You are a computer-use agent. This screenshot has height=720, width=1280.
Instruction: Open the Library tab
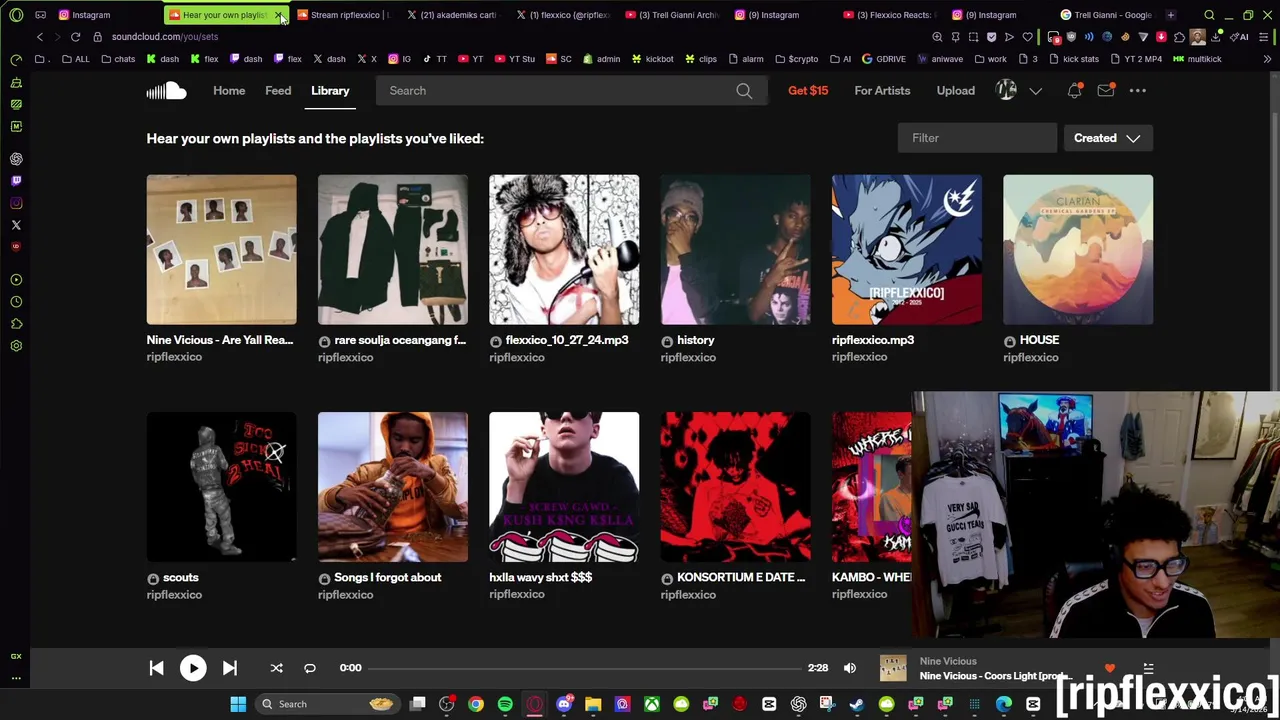330,91
